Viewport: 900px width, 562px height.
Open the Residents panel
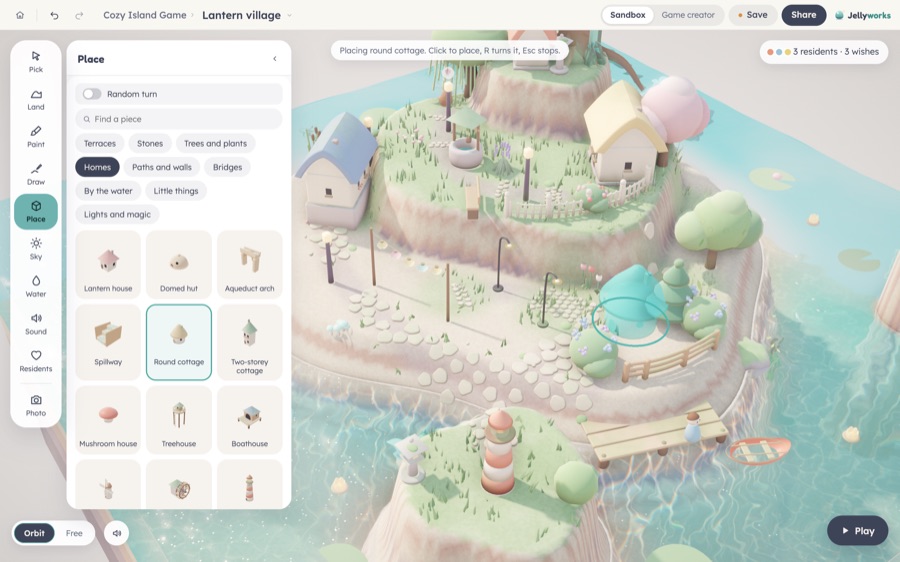[x=36, y=361]
